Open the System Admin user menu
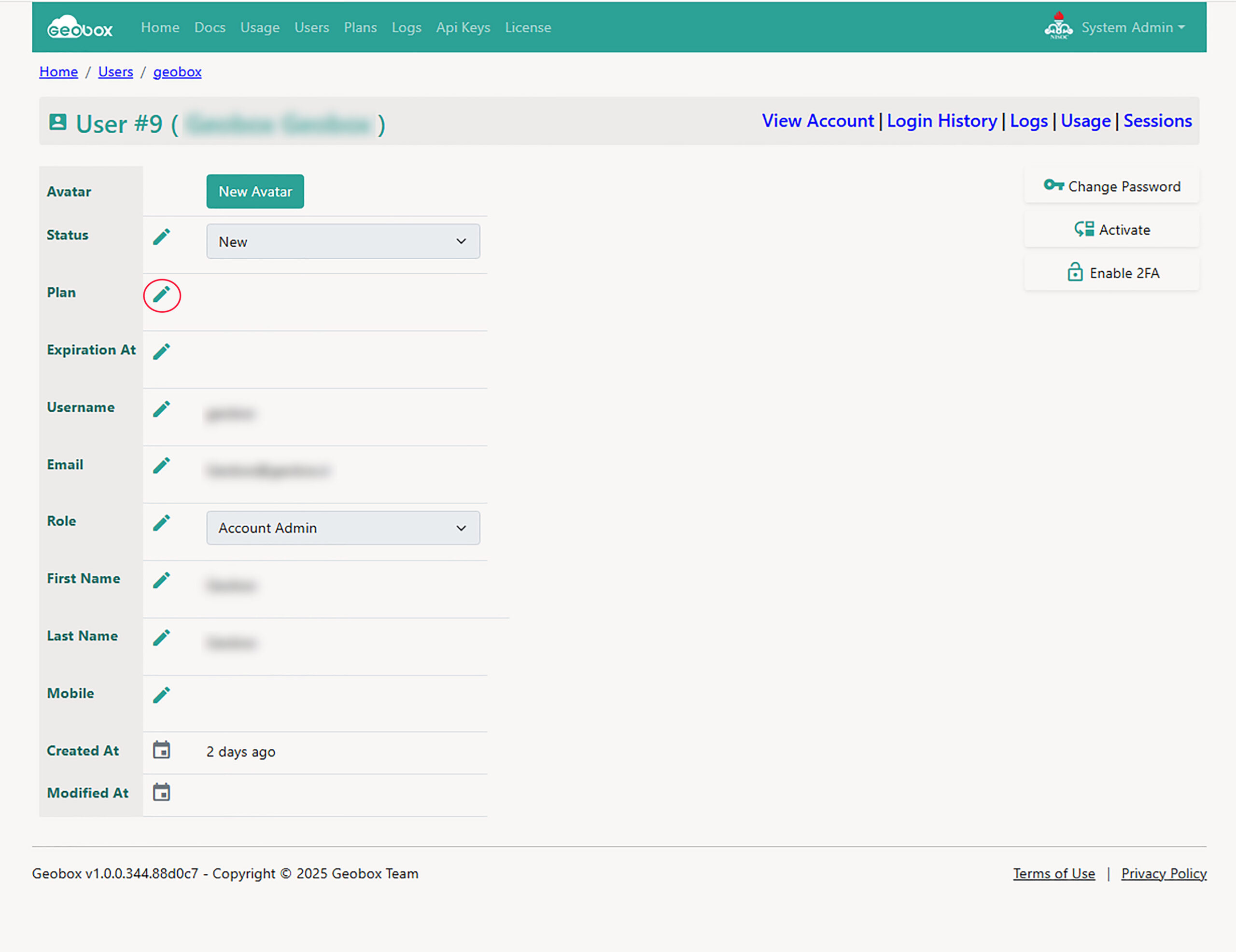This screenshot has width=1236, height=952. [x=1131, y=28]
